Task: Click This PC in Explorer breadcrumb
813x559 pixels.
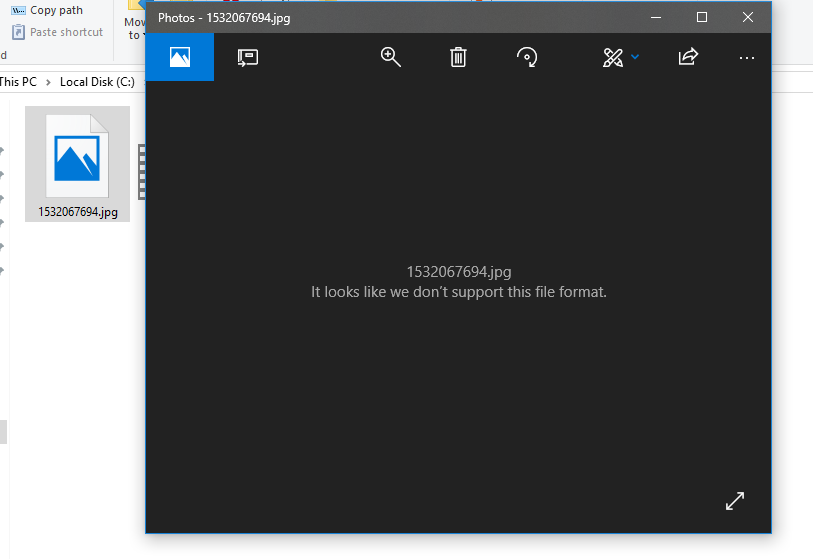Action: [18, 82]
